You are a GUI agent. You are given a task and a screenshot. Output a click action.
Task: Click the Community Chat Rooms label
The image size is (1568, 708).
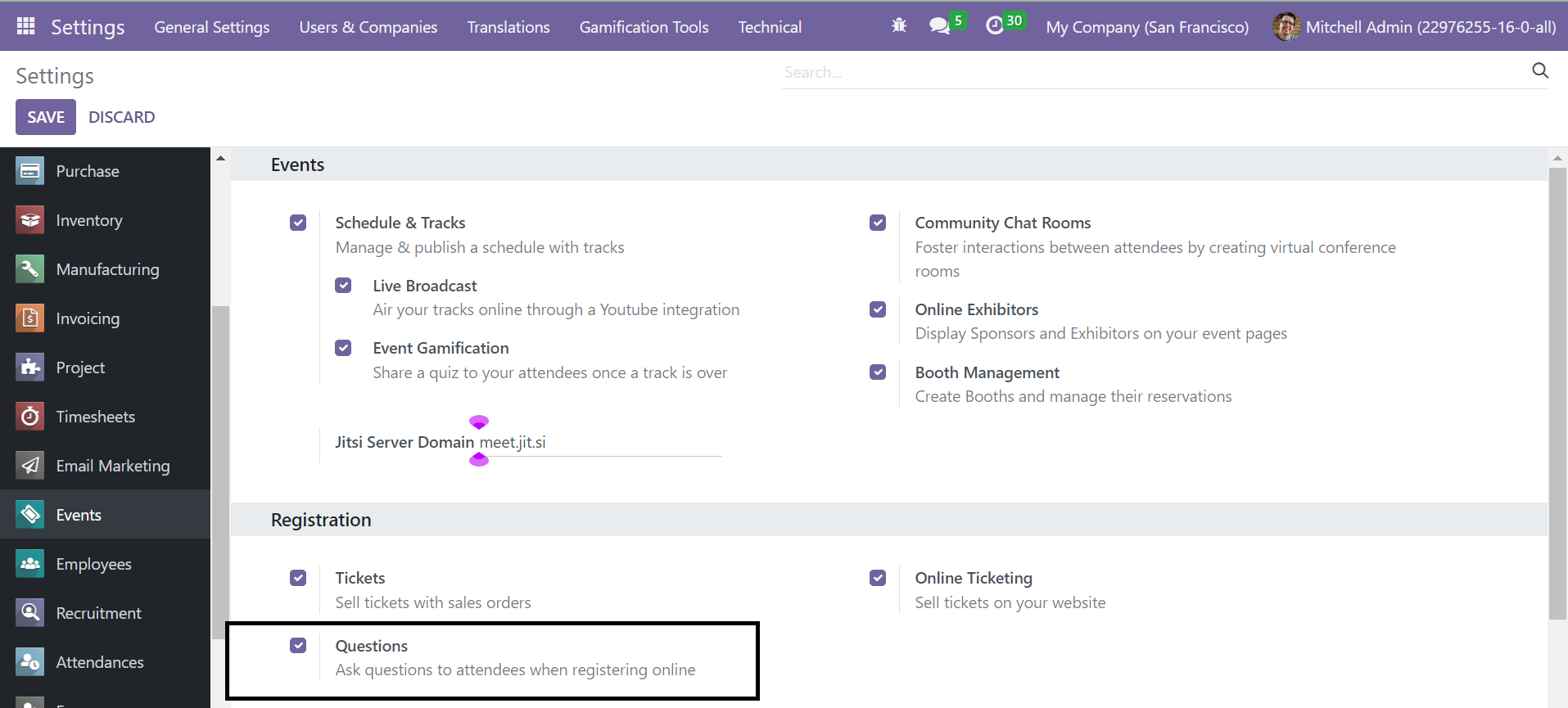[1002, 223]
